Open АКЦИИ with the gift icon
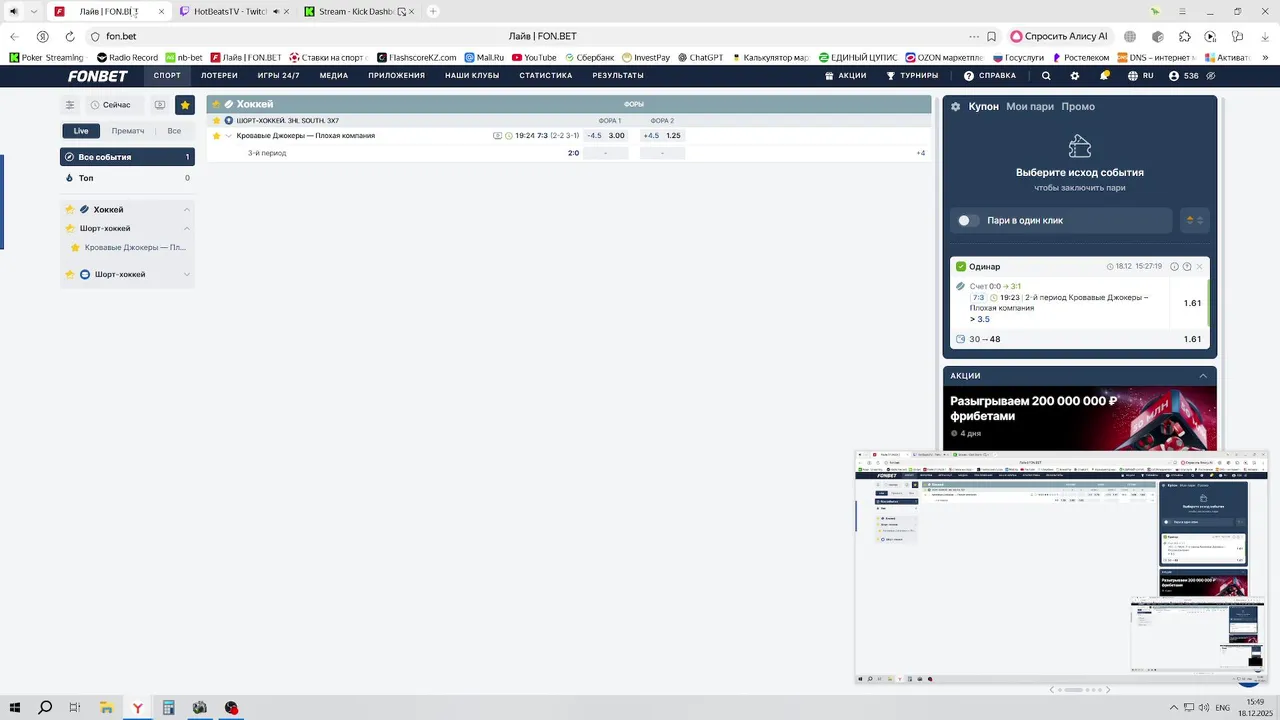1280x720 pixels. coord(846,76)
